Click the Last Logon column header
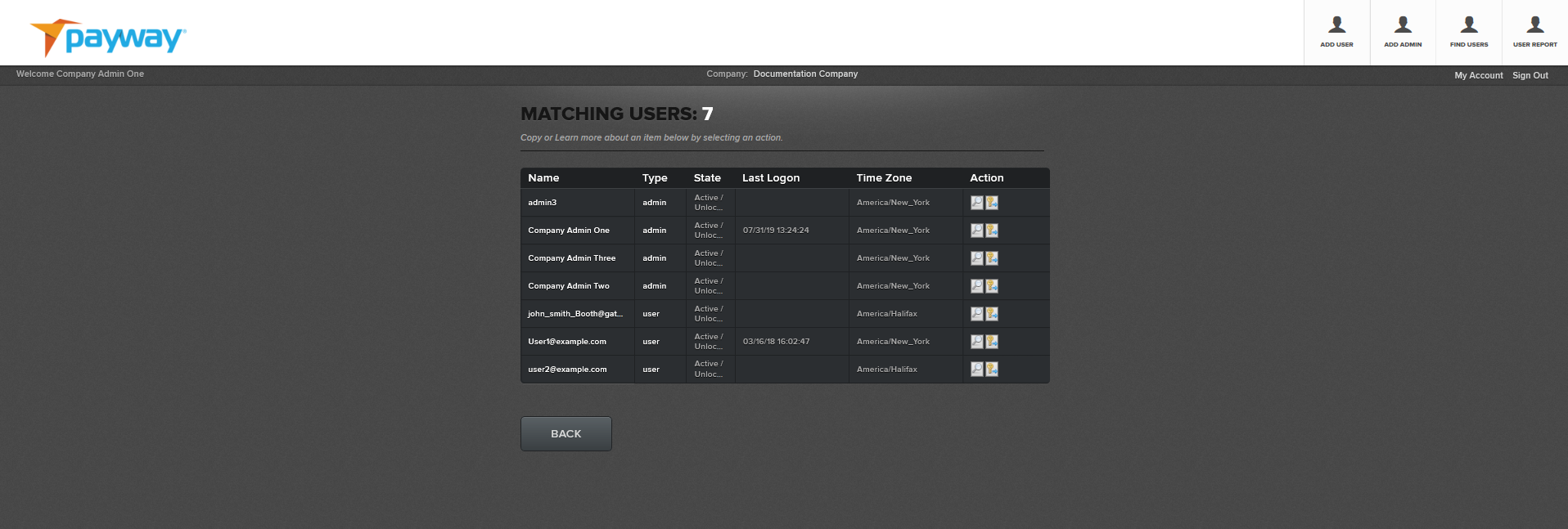1568x529 pixels. pos(770,178)
